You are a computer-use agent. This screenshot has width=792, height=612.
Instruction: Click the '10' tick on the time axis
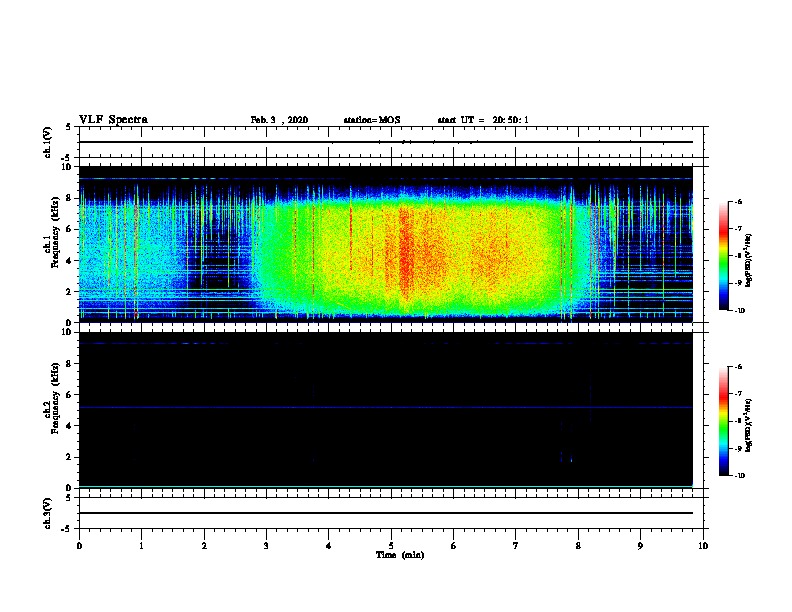click(703, 546)
